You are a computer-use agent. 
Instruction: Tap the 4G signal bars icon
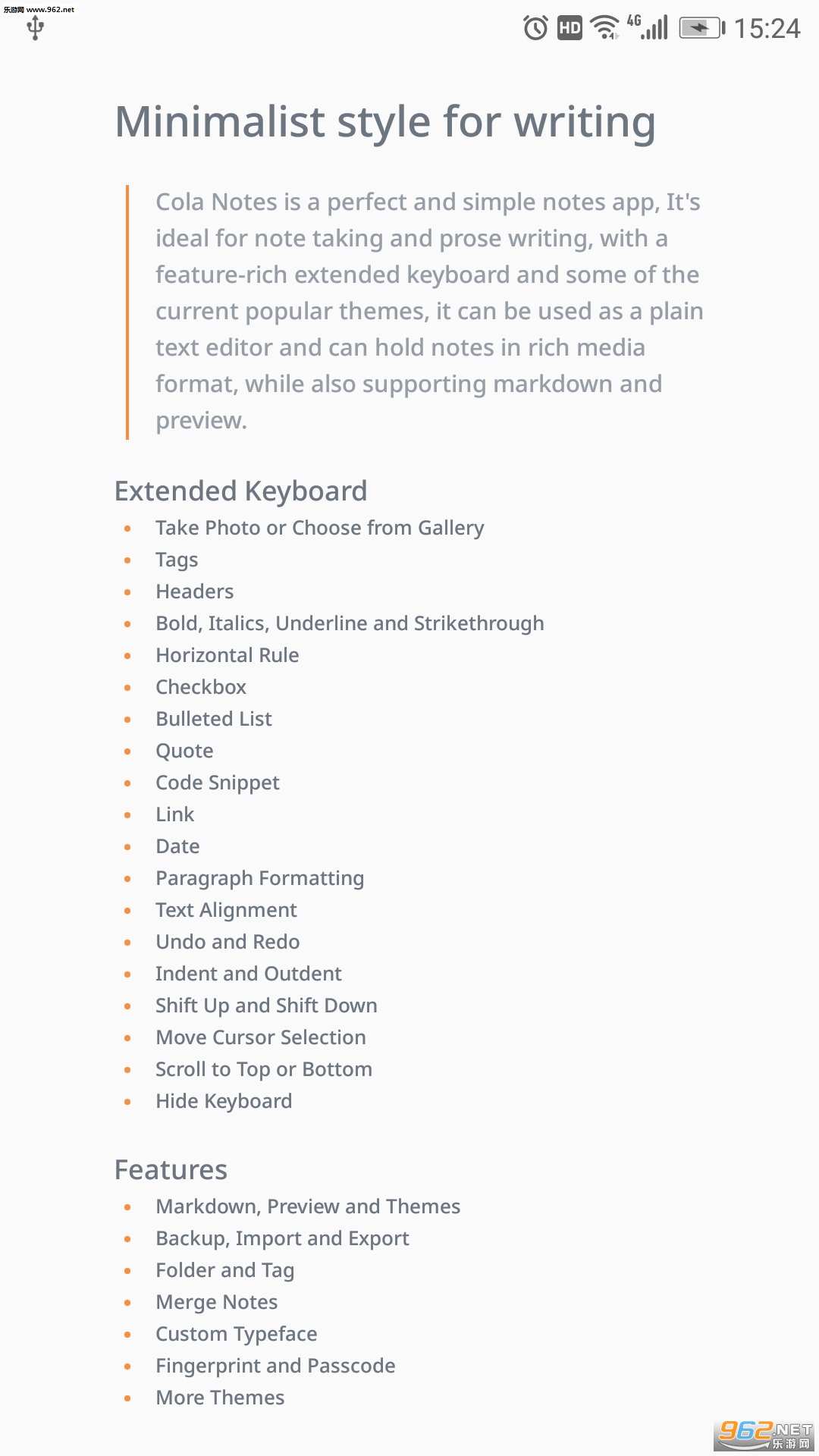click(x=649, y=27)
